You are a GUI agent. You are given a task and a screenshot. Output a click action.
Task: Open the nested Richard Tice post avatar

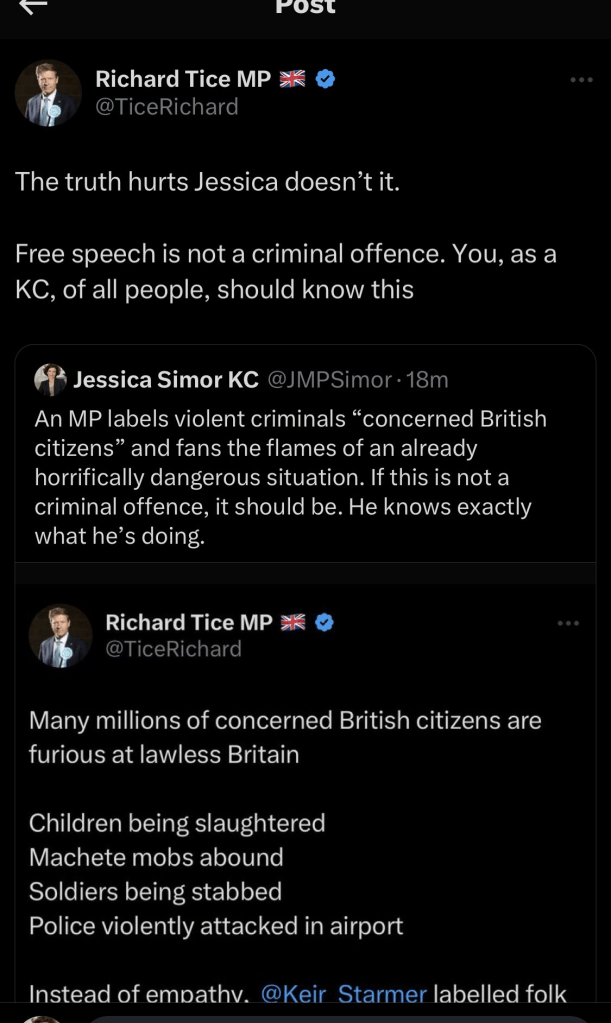tap(60, 636)
